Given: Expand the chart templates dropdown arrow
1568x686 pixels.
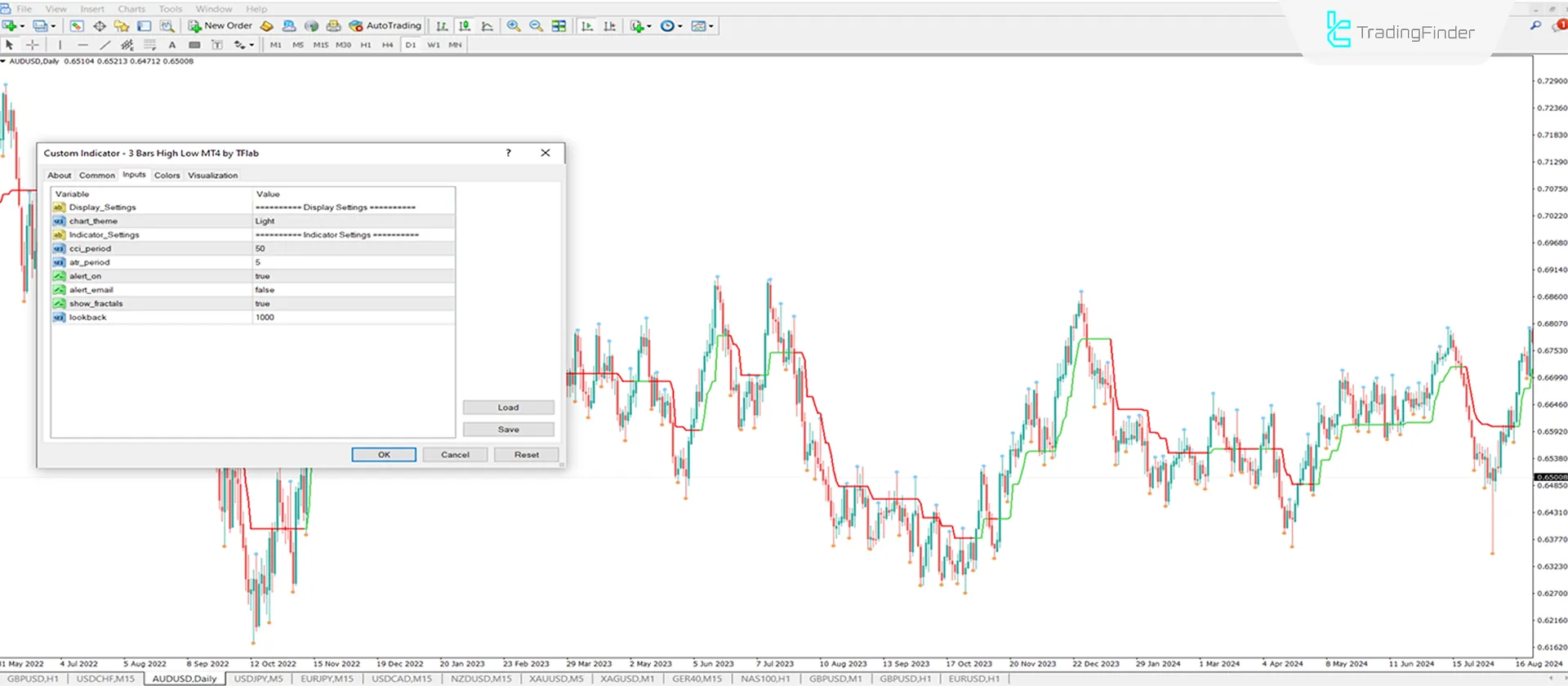Looking at the screenshot, I should tap(711, 26).
